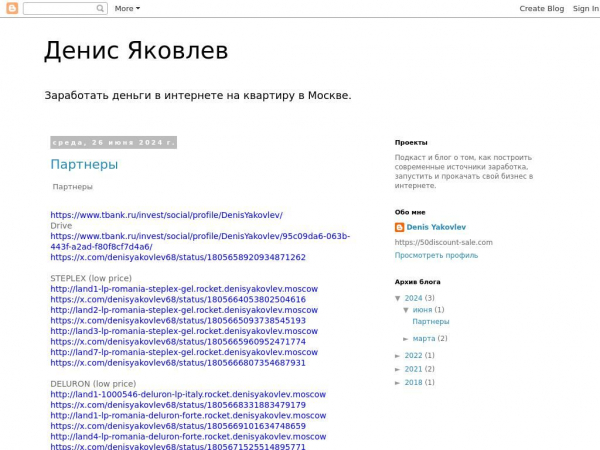Click the Проекты sidebar heading

click(x=411, y=143)
